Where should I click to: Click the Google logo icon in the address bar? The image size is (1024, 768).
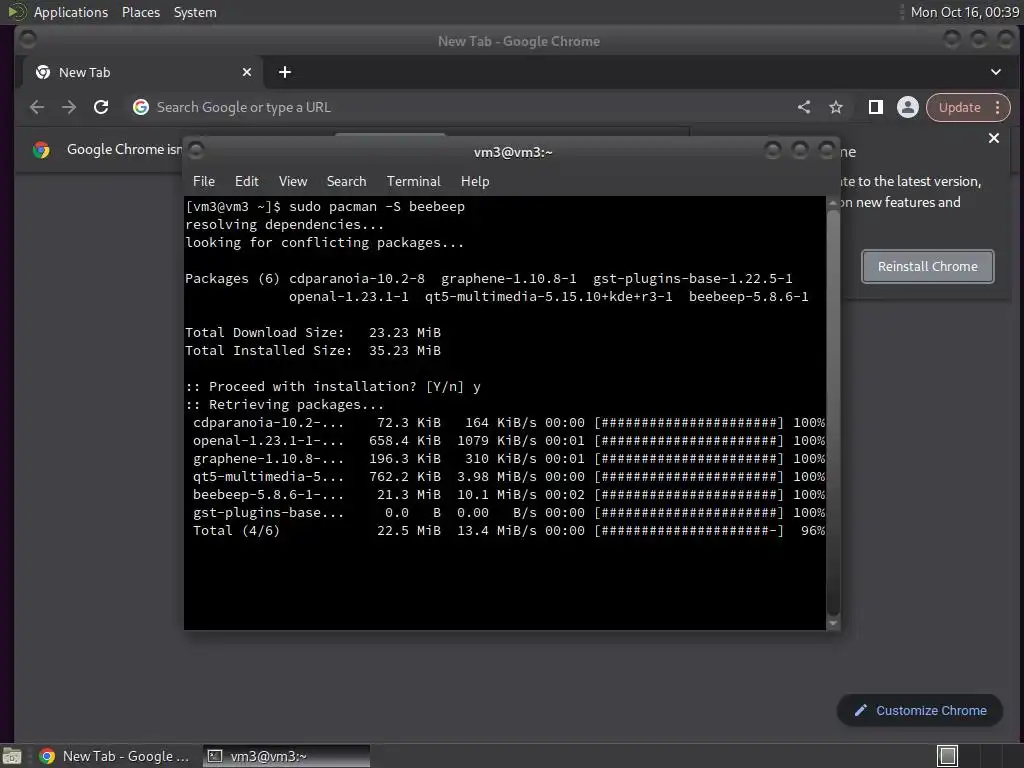click(140, 107)
